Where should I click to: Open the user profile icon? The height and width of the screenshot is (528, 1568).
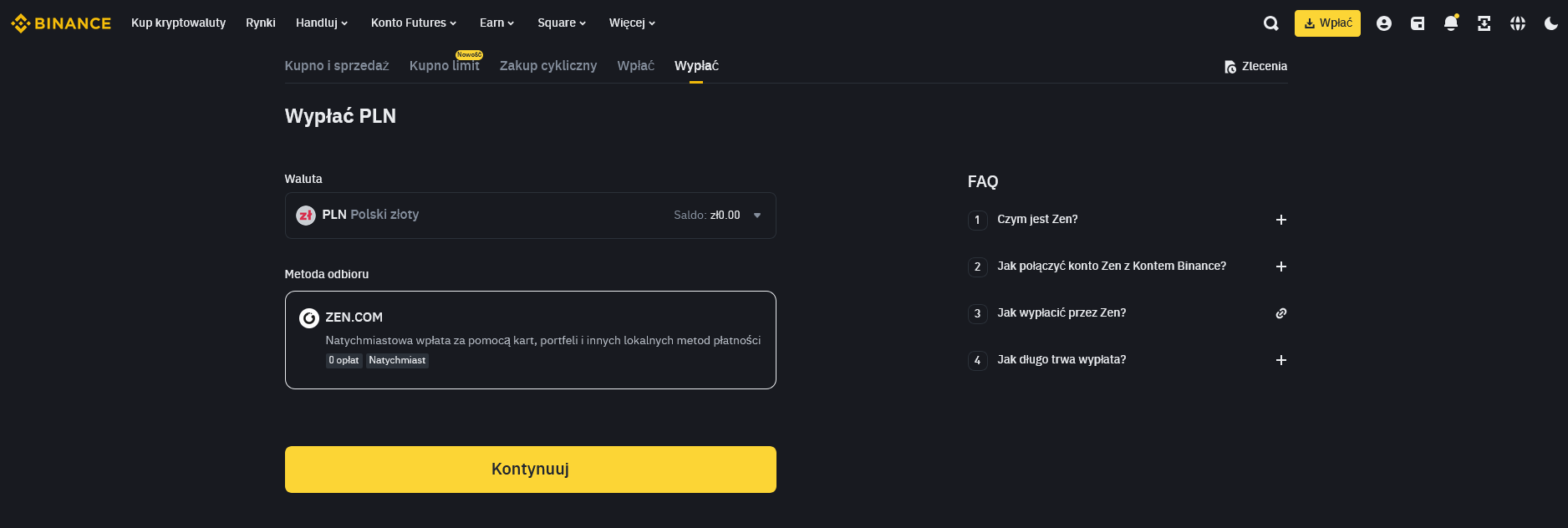[1384, 23]
